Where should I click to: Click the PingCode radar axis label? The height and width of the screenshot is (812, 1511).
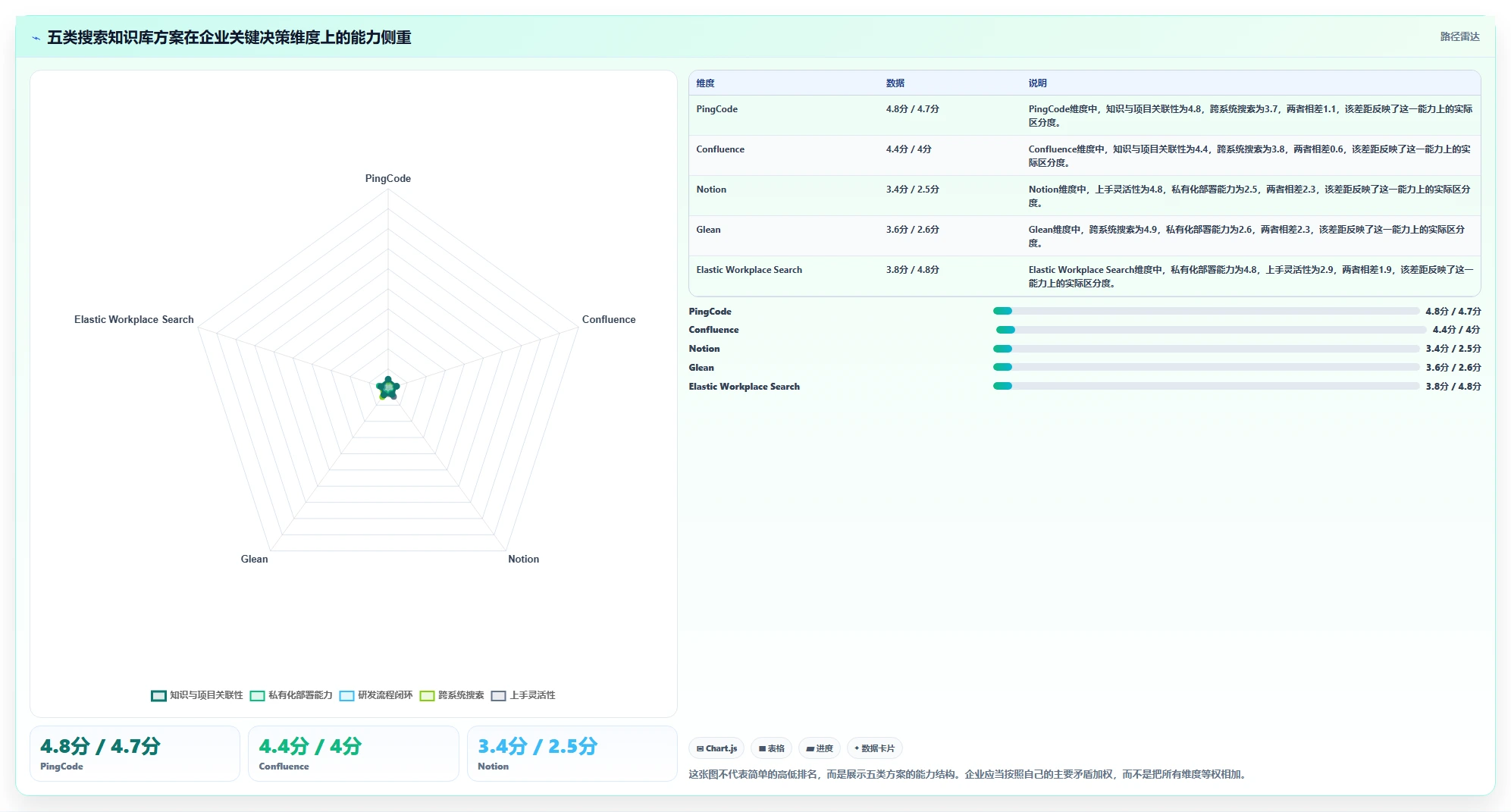click(x=388, y=179)
